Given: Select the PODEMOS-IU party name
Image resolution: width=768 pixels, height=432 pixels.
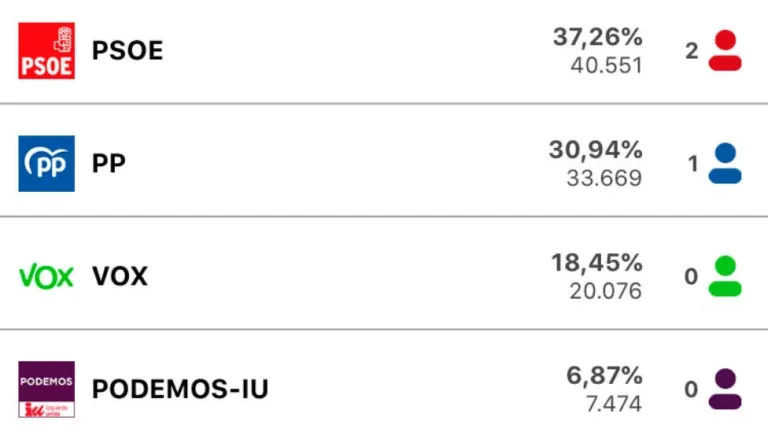Looking at the screenshot, I should point(180,390).
